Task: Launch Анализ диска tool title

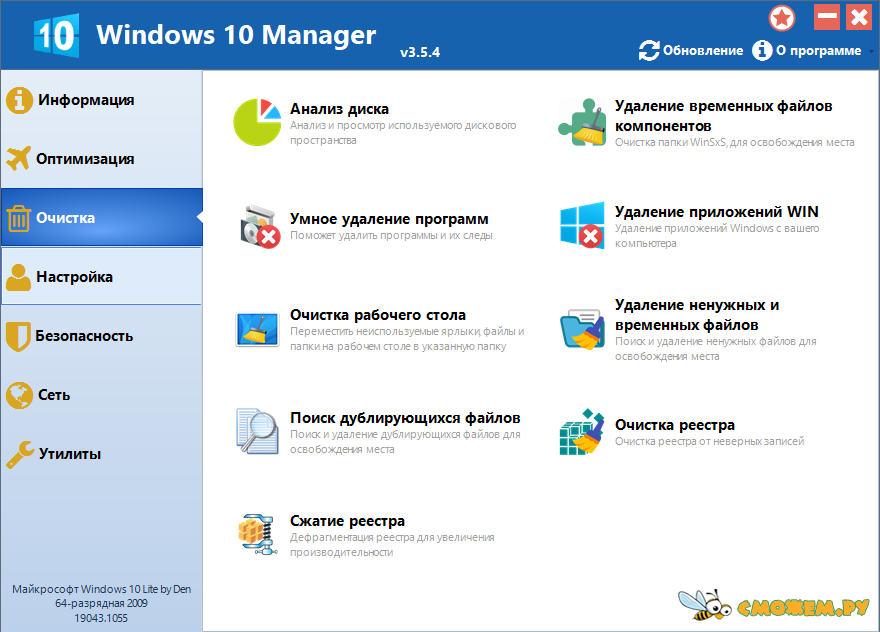Action: coord(339,109)
